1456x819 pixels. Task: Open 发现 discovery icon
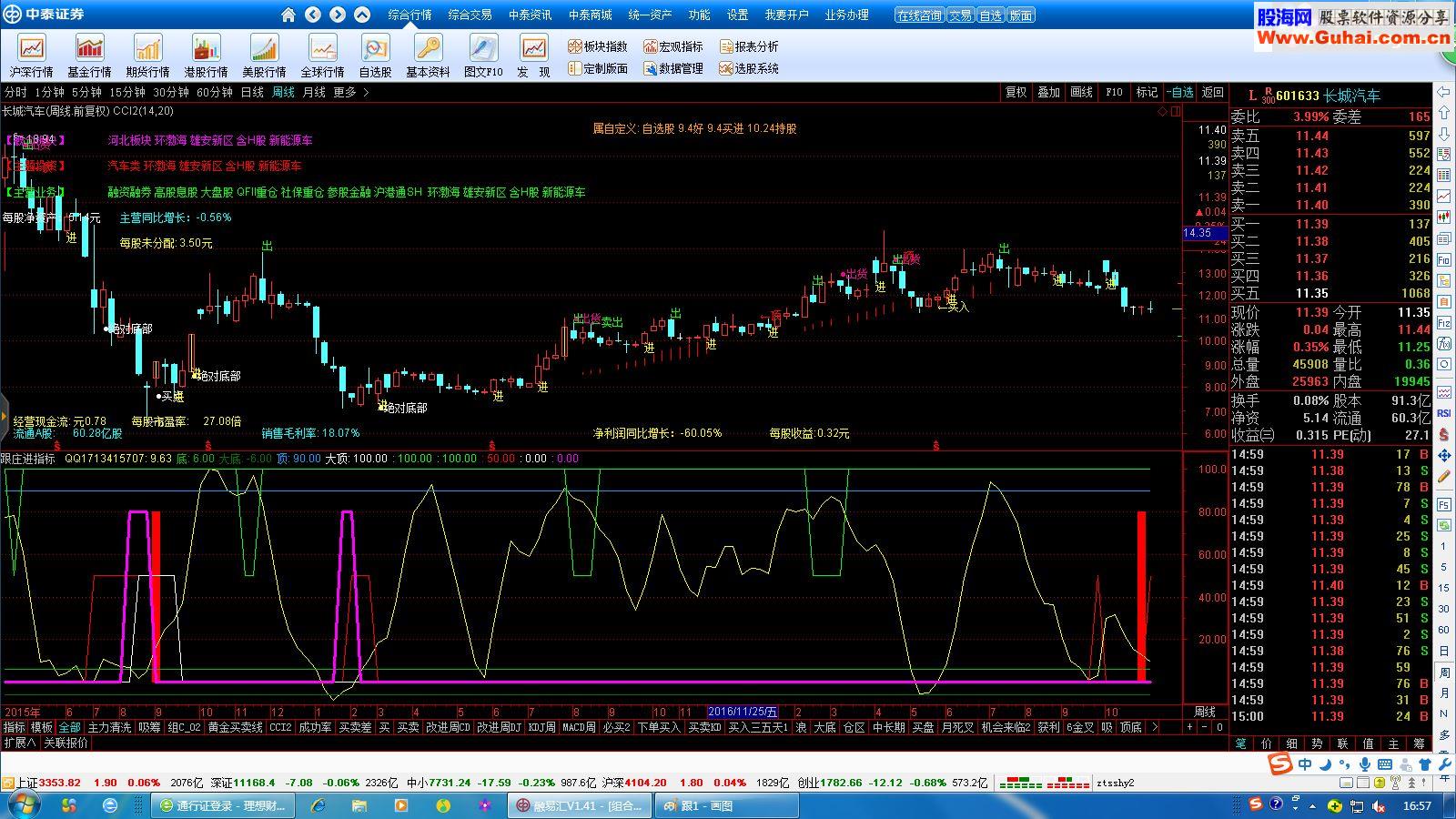(533, 56)
